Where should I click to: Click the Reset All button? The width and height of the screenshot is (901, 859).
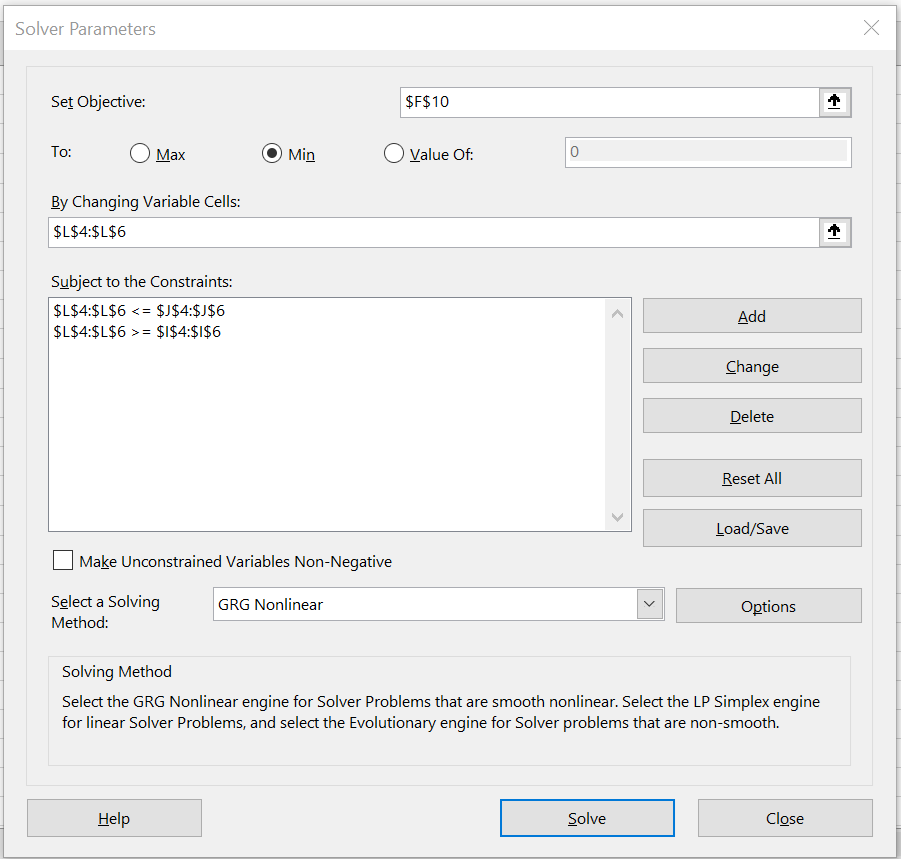coord(752,478)
